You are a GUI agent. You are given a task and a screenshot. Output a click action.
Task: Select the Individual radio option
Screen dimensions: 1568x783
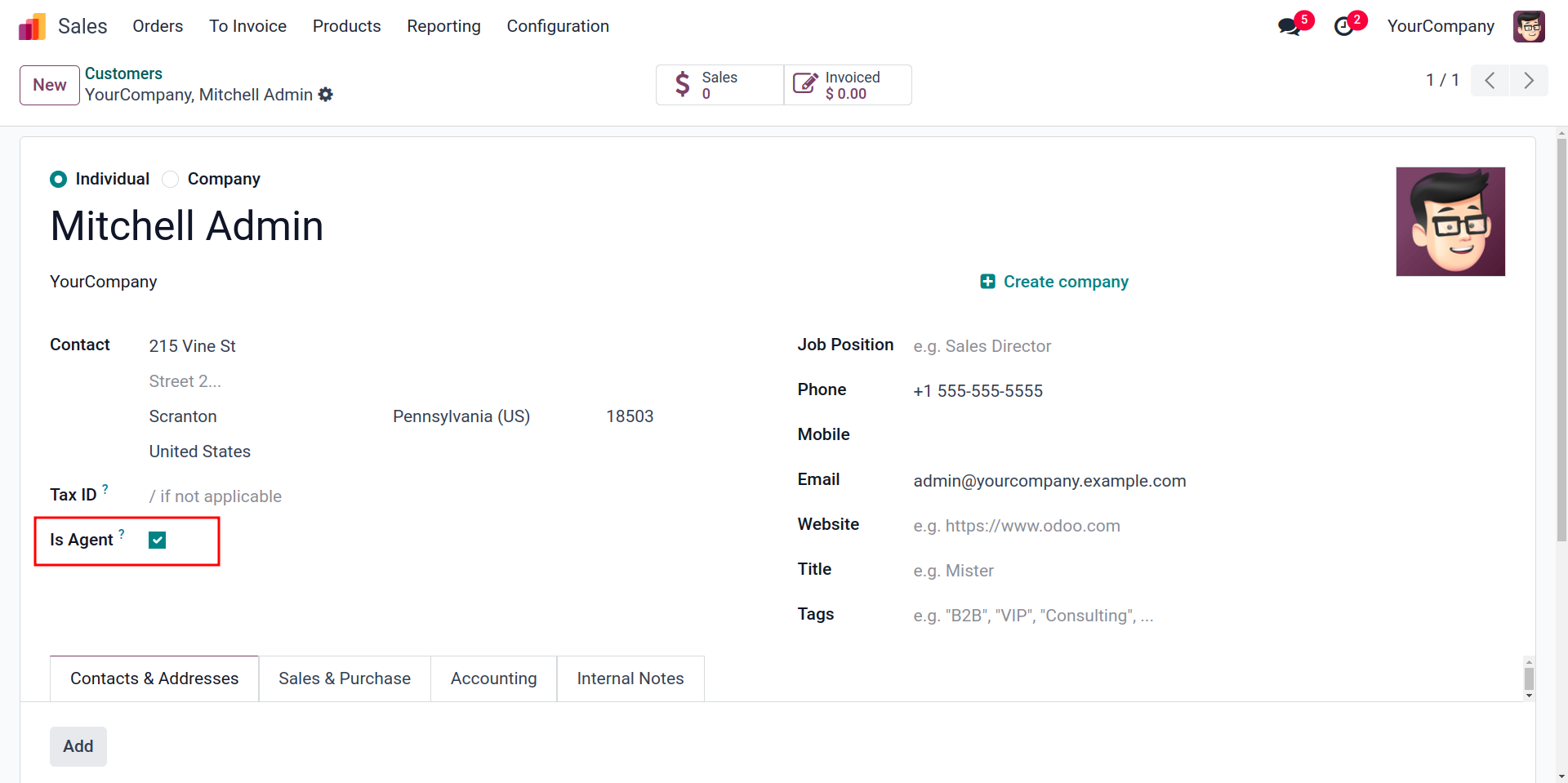[58, 179]
